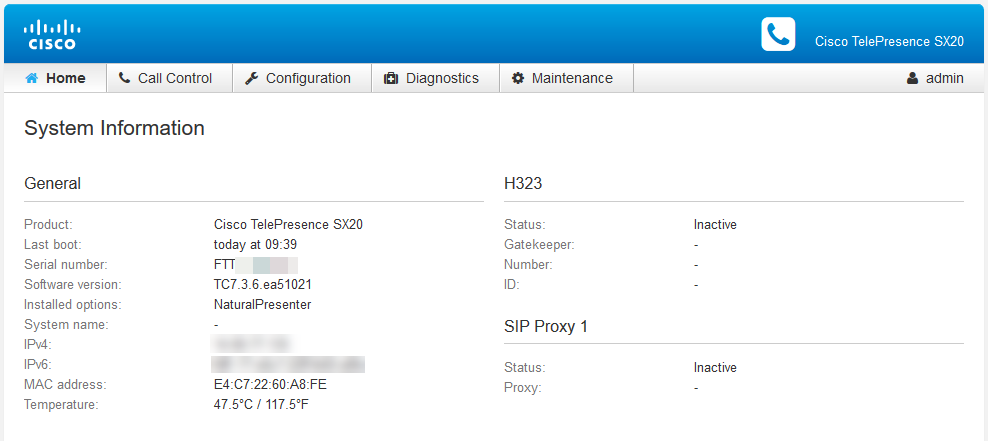
Task: Click the Status label under H323
Action: pos(525,224)
